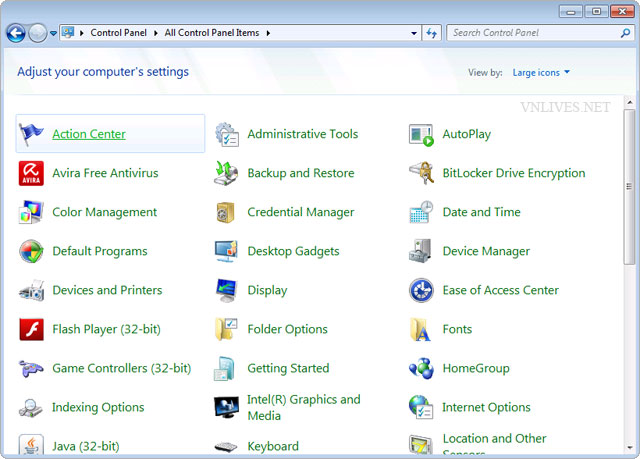
Task: Click the Color Management icon
Action: coord(31,212)
